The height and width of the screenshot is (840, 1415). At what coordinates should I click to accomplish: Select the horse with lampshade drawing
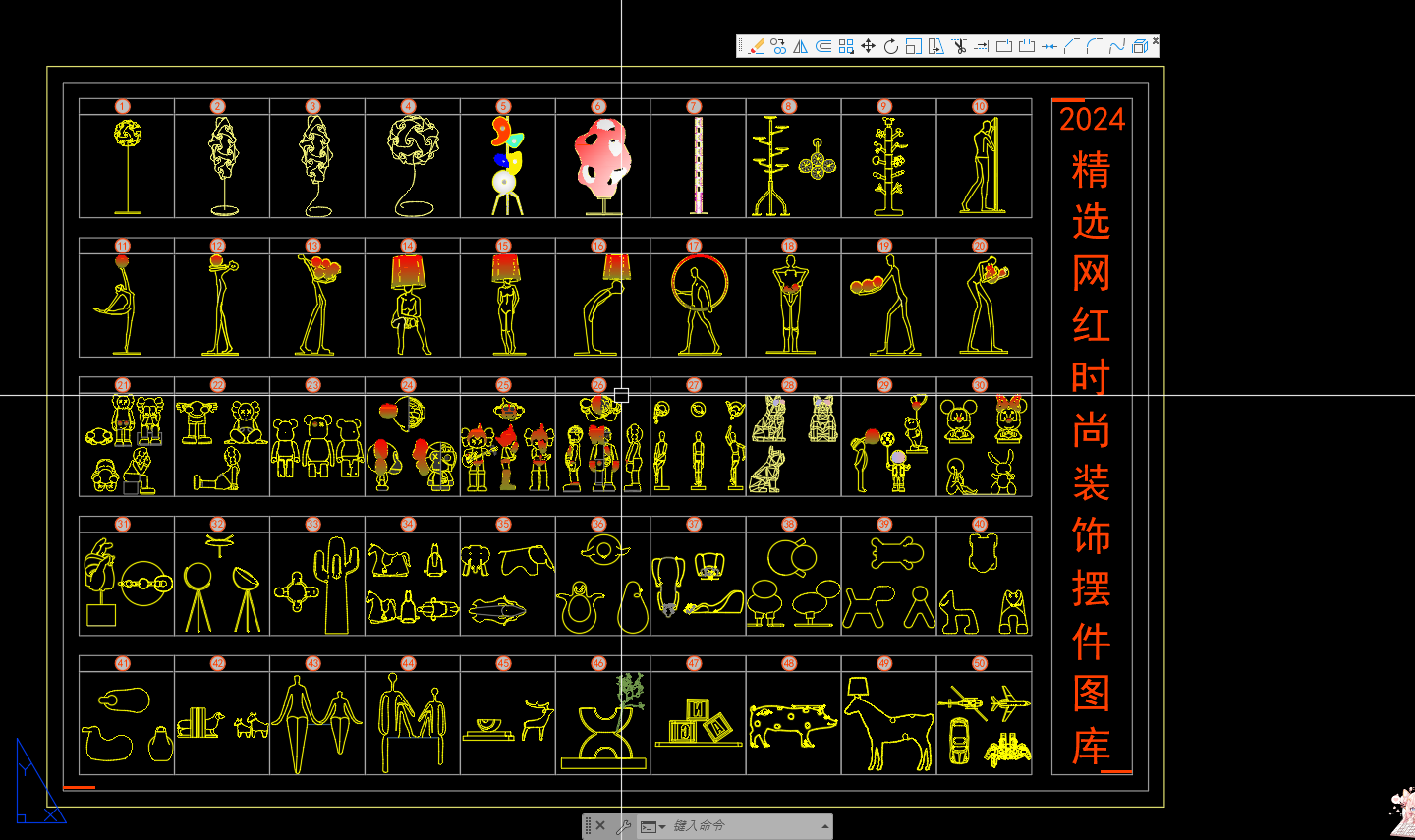(x=887, y=722)
